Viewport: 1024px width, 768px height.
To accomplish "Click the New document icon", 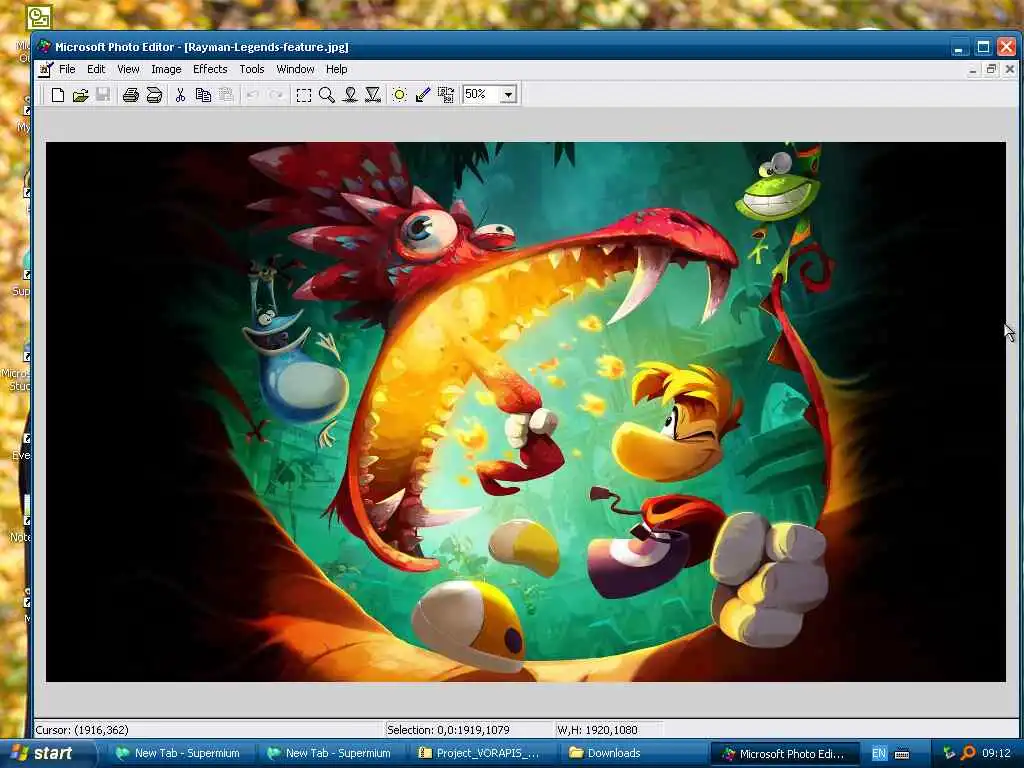I will (x=57, y=95).
